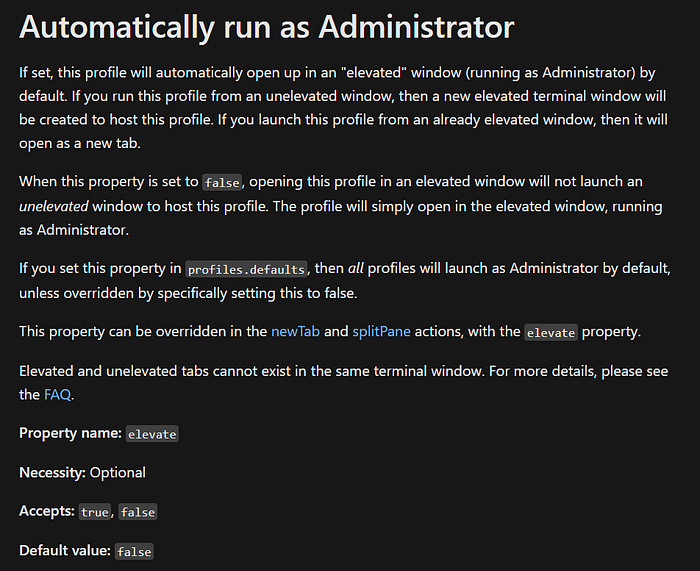Click the 'true' code under Accepts
Viewport: 700px width, 571px height.
click(x=95, y=512)
